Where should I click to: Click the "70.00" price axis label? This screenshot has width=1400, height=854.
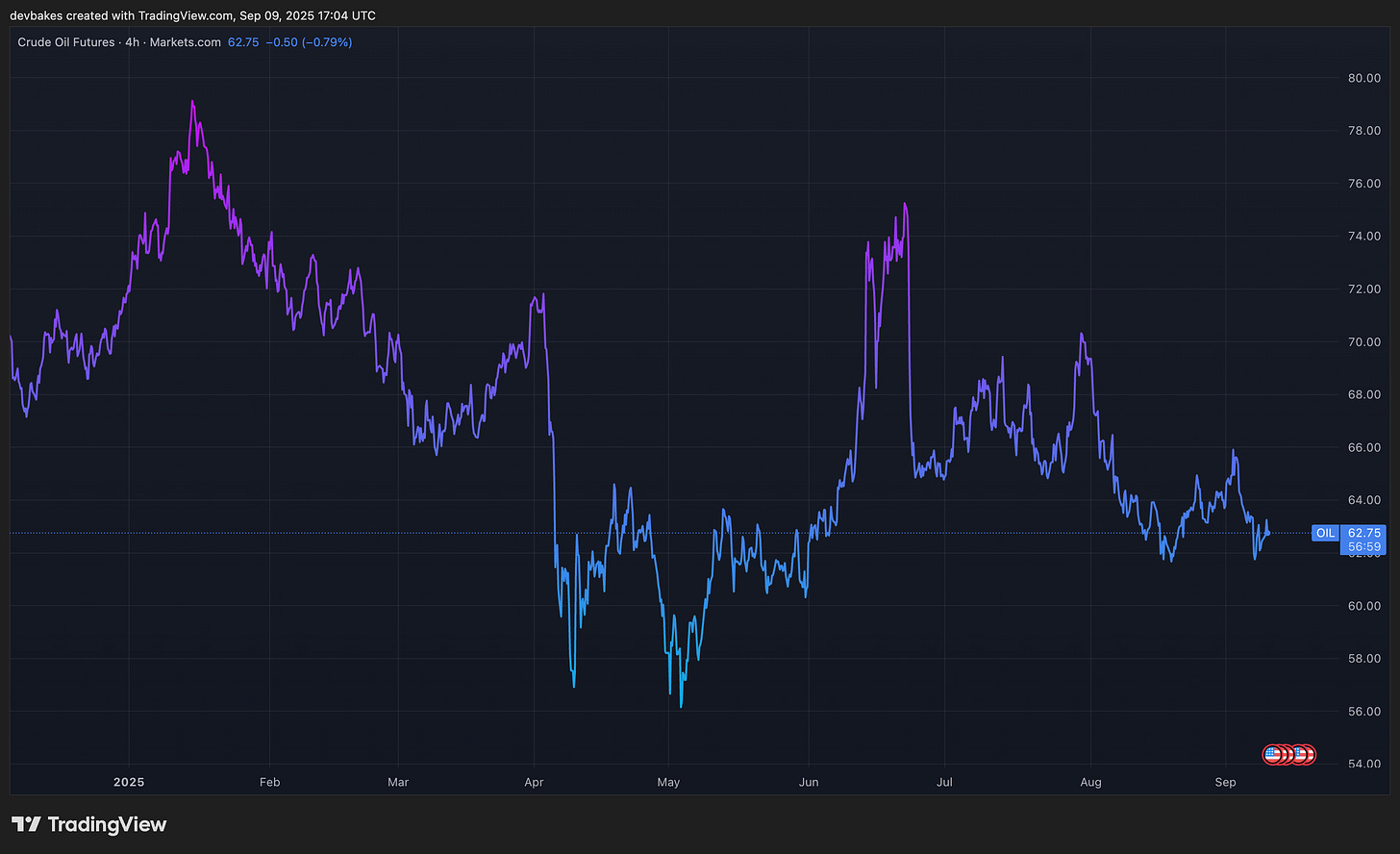tap(1364, 342)
